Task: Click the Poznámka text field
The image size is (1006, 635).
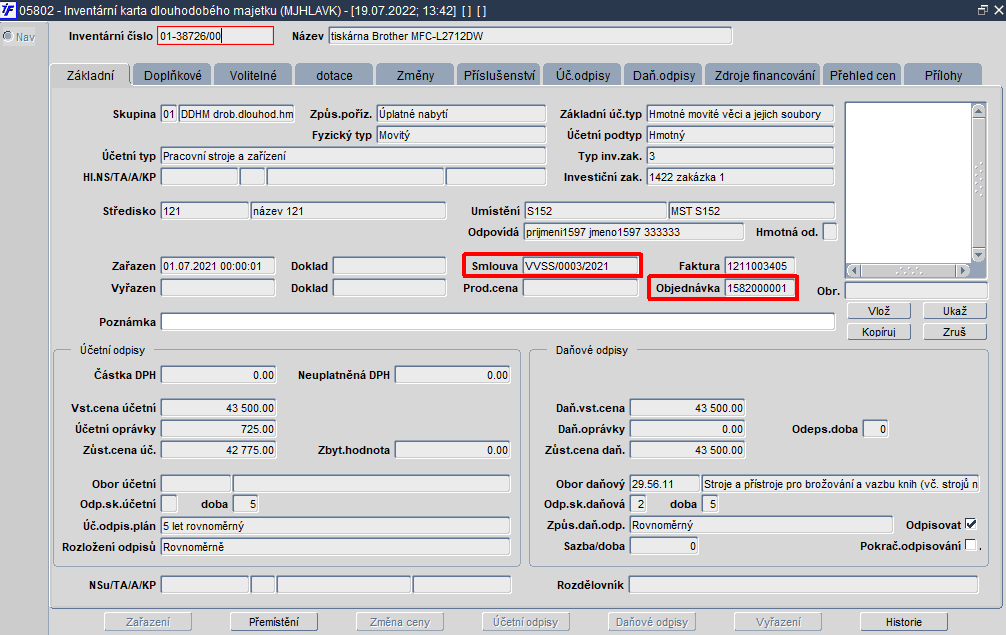Action: point(498,321)
